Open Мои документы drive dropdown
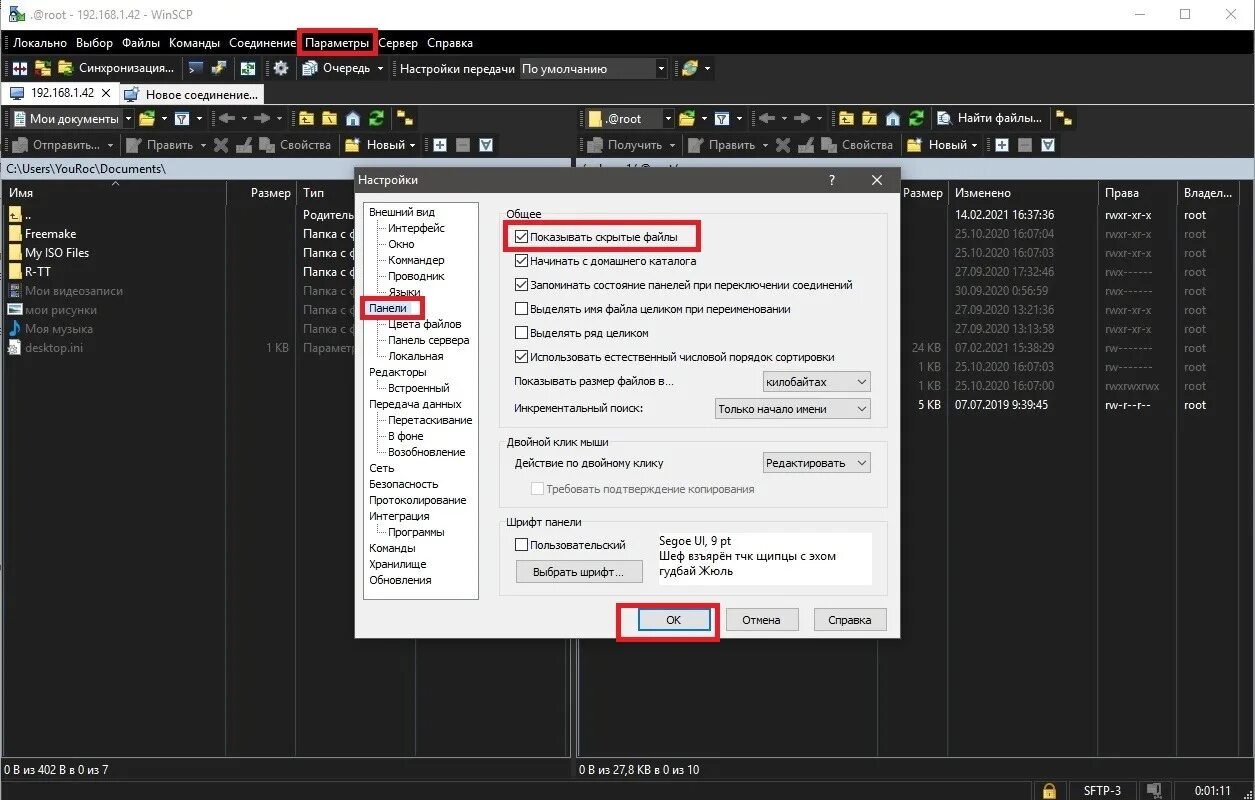 (71, 118)
